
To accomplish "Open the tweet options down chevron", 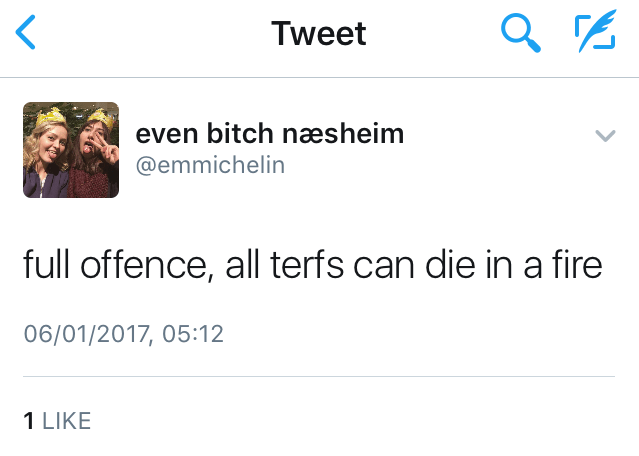I will click(605, 135).
